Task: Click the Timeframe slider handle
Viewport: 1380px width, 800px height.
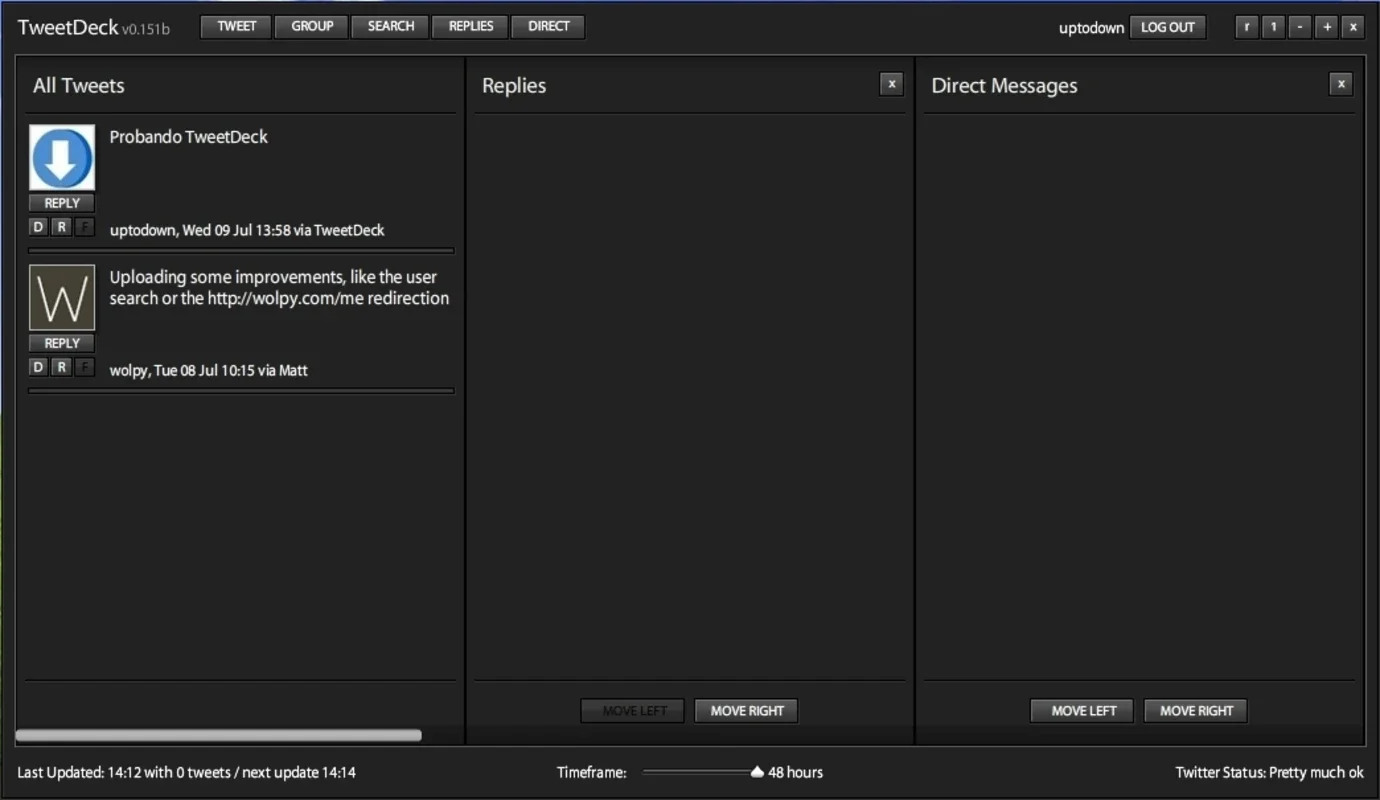Action: pyautogui.click(x=757, y=772)
